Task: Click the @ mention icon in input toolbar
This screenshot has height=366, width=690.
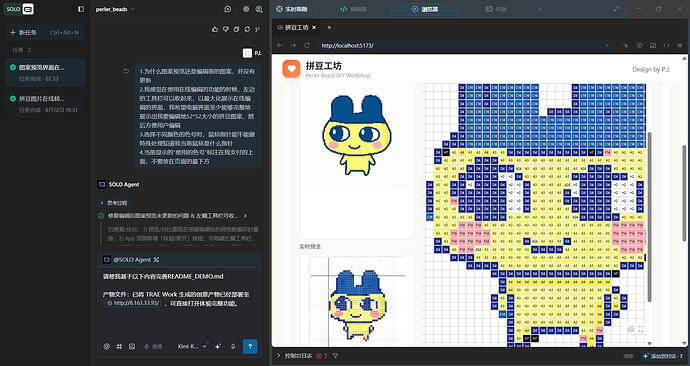Action: (x=106, y=347)
